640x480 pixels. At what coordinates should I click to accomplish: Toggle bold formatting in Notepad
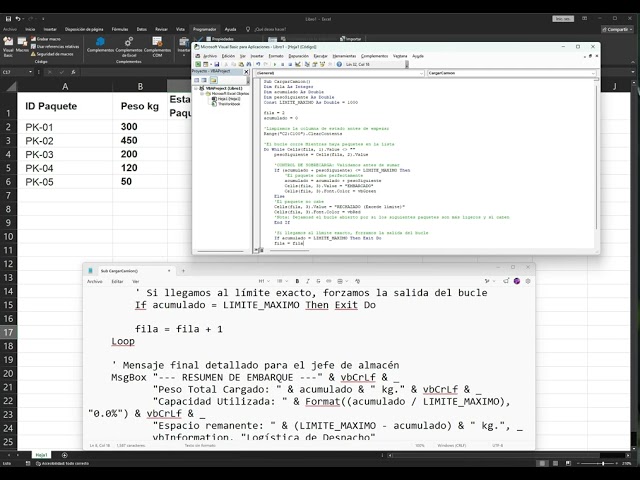coord(297,281)
